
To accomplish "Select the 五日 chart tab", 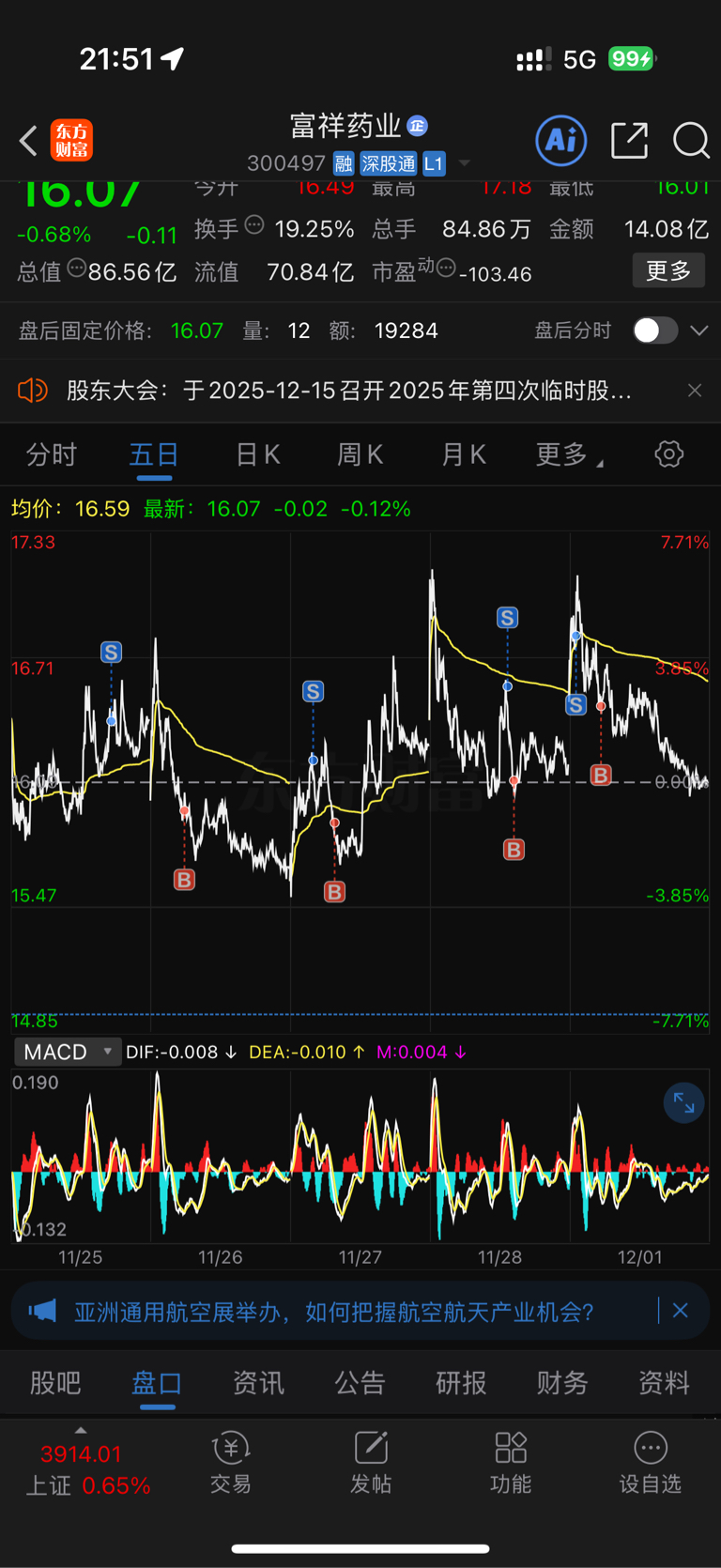I will [x=154, y=455].
